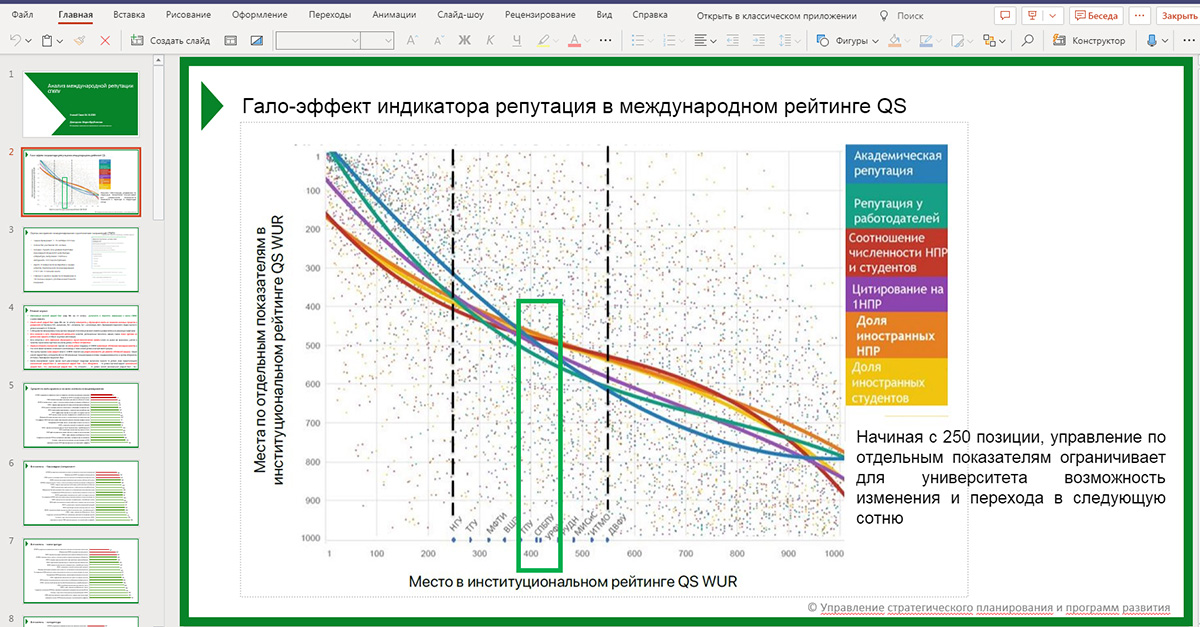
Task: Open the slide Layout icon
Action: pos(230,41)
